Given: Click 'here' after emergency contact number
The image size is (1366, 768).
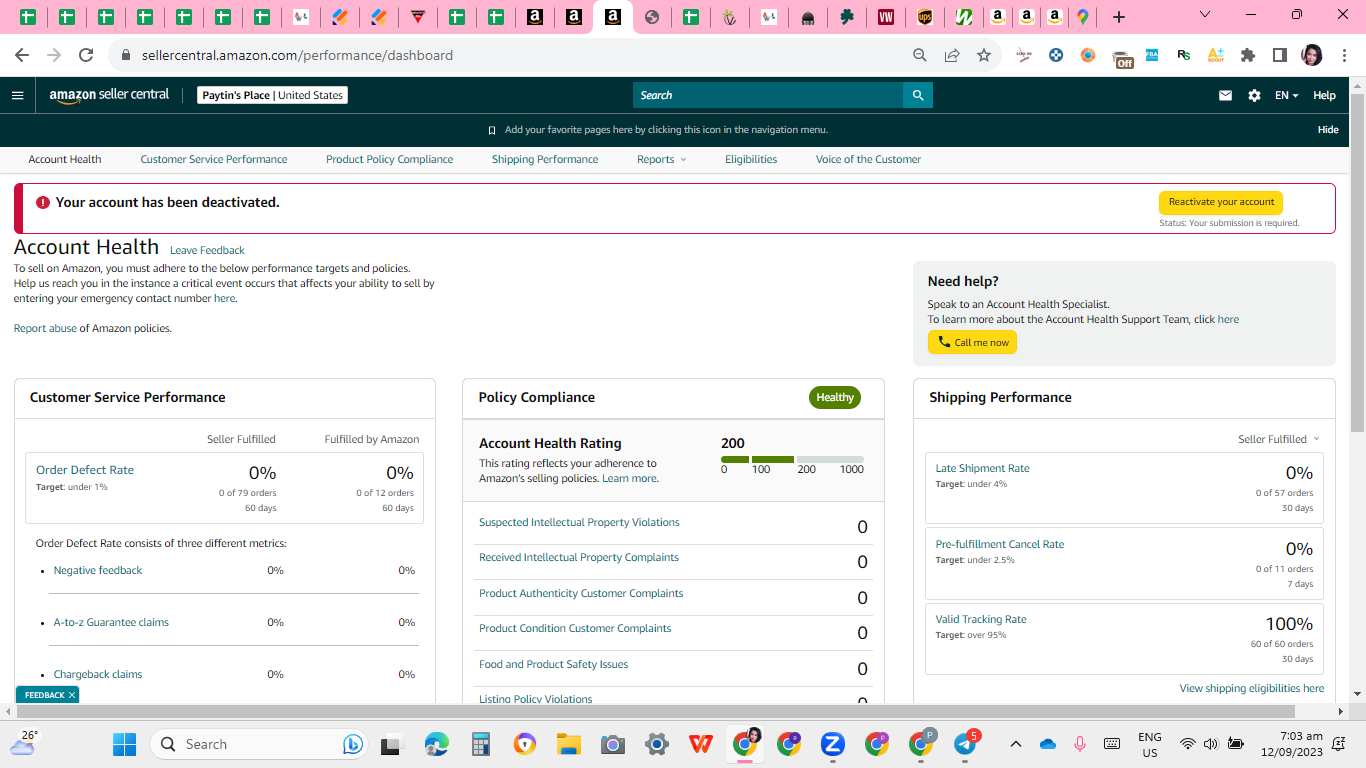Looking at the screenshot, I should tap(224, 298).
